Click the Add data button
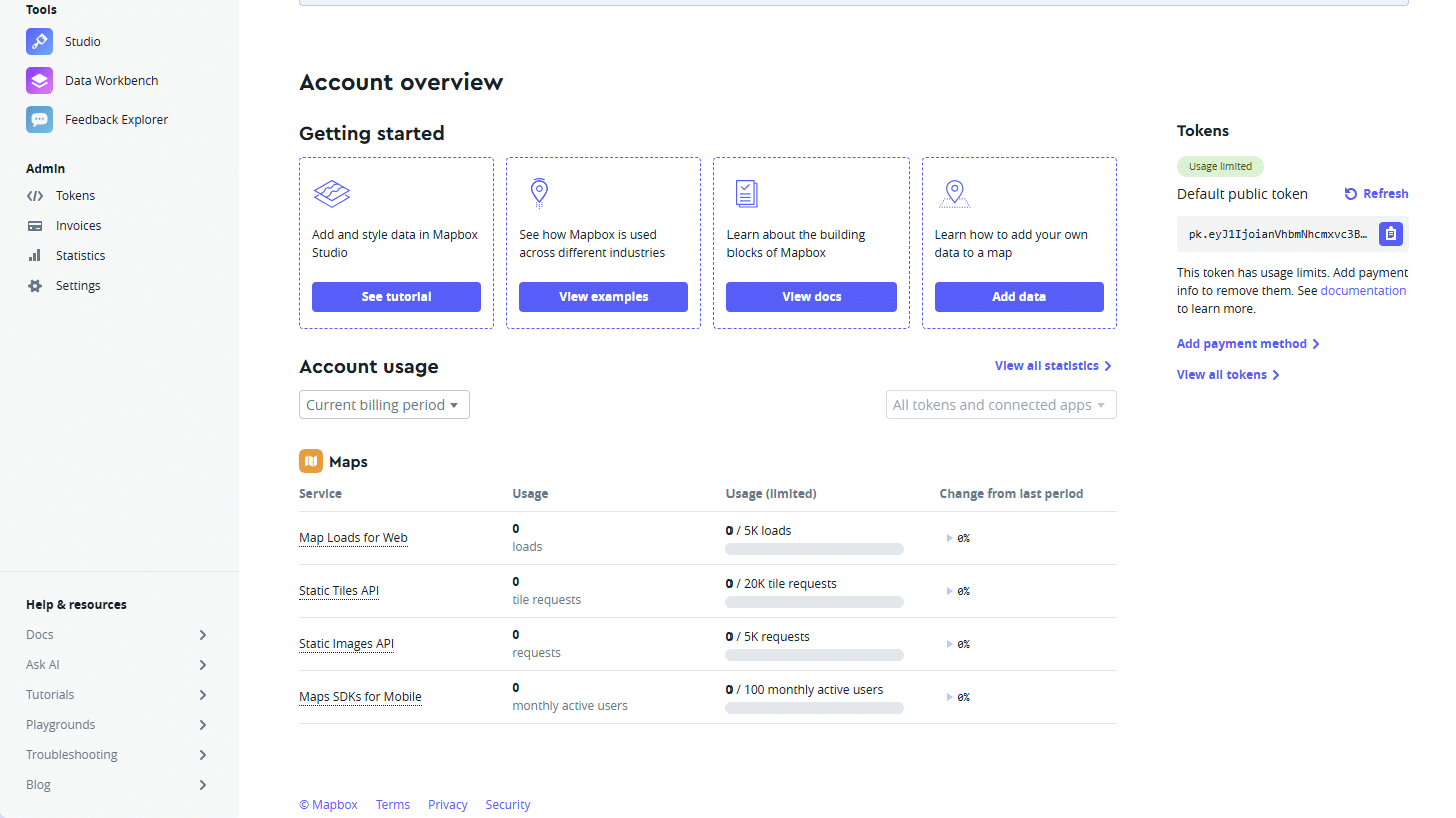This screenshot has width=1456, height=818. [x=1019, y=297]
